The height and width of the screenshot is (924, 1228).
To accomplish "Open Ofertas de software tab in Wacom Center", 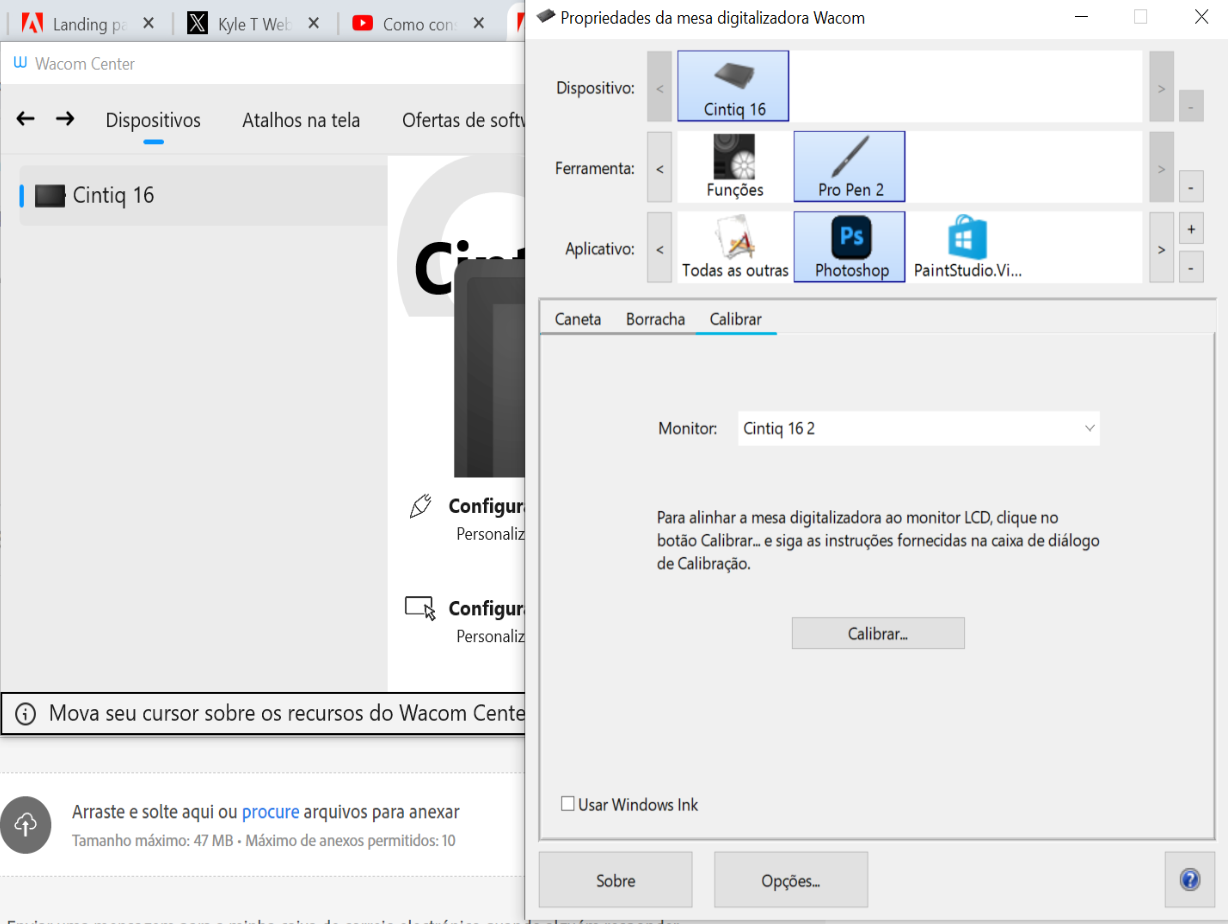I will pyautogui.click(x=463, y=120).
